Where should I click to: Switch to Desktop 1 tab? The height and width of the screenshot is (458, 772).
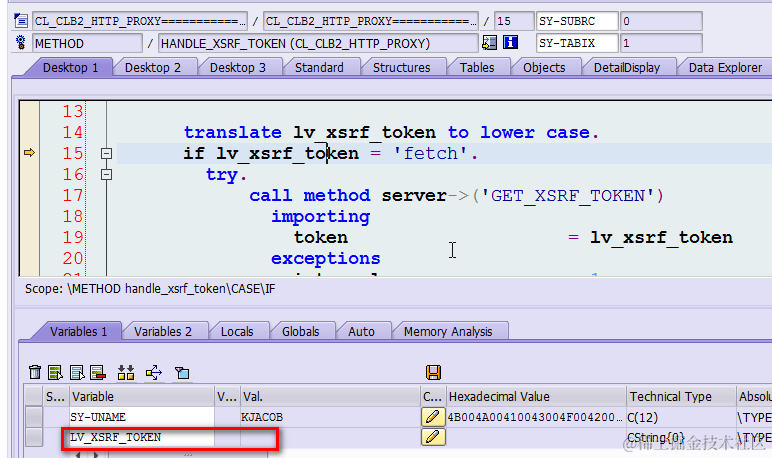coord(70,67)
